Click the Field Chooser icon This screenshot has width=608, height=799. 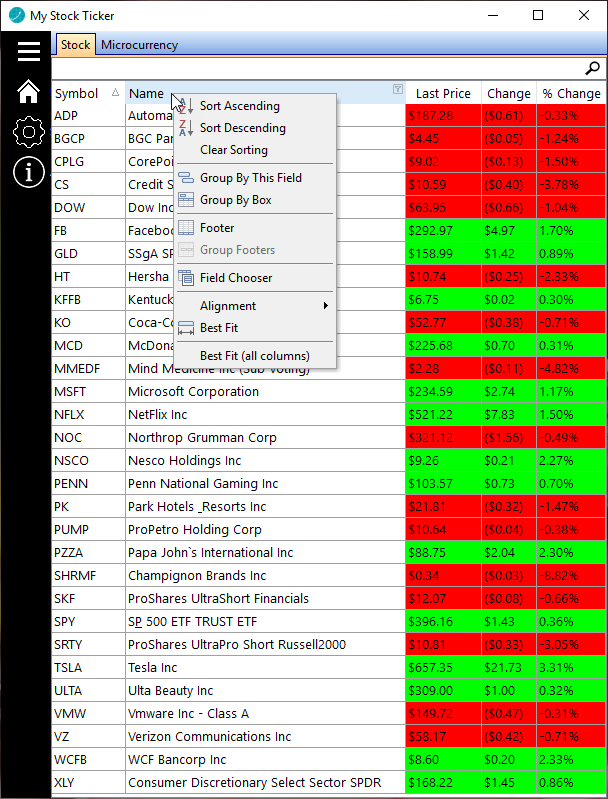(186, 278)
